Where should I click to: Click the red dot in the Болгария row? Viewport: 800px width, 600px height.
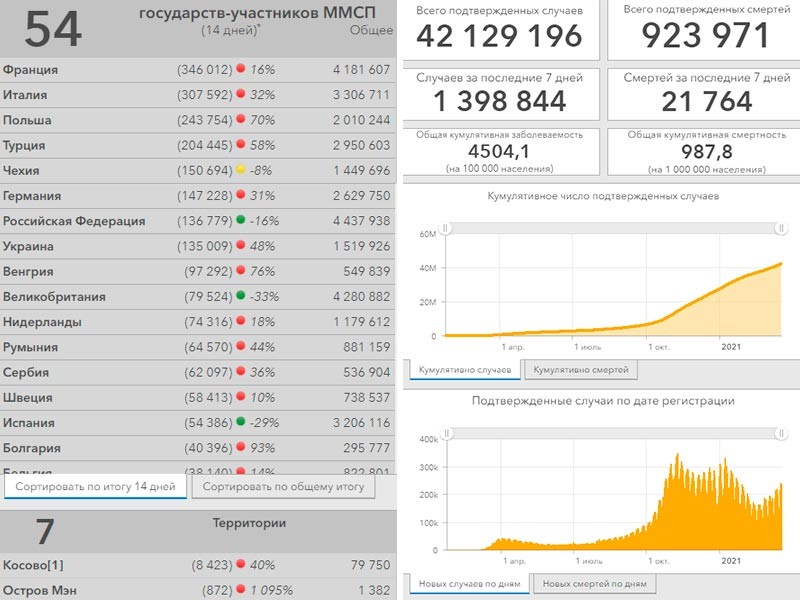pos(241,448)
